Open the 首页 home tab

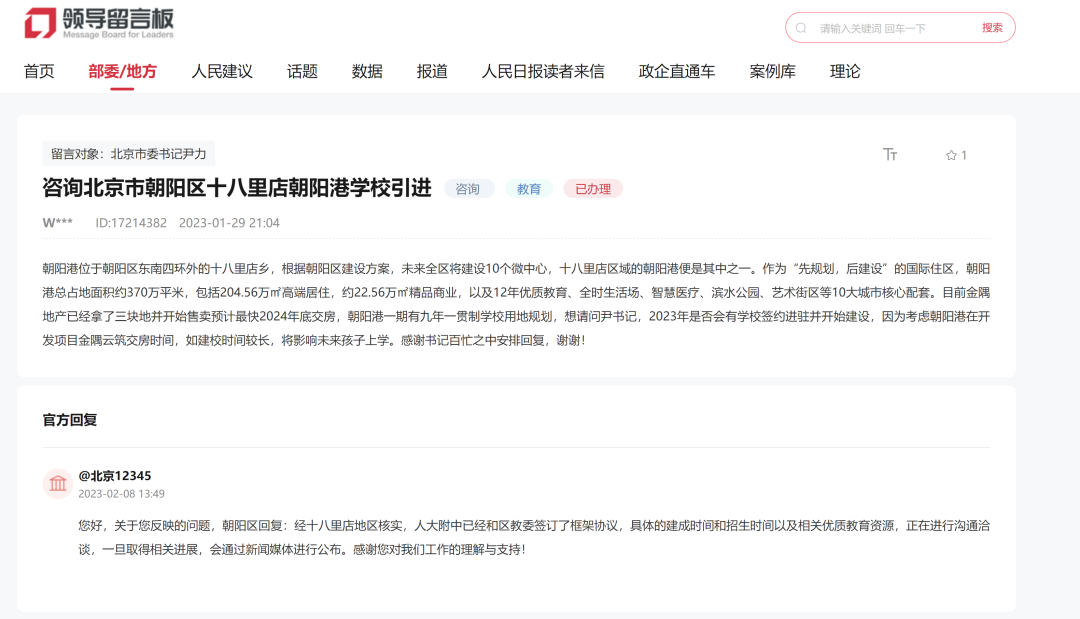[39, 72]
